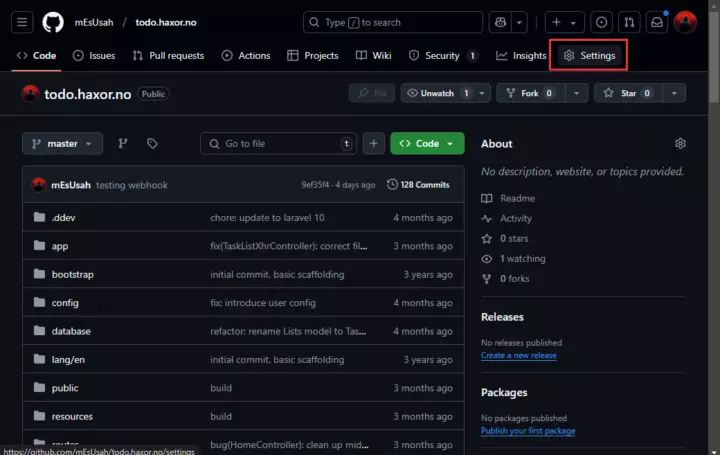Open the 0 forks link
The height and width of the screenshot is (455, 720).
(505, 279)
